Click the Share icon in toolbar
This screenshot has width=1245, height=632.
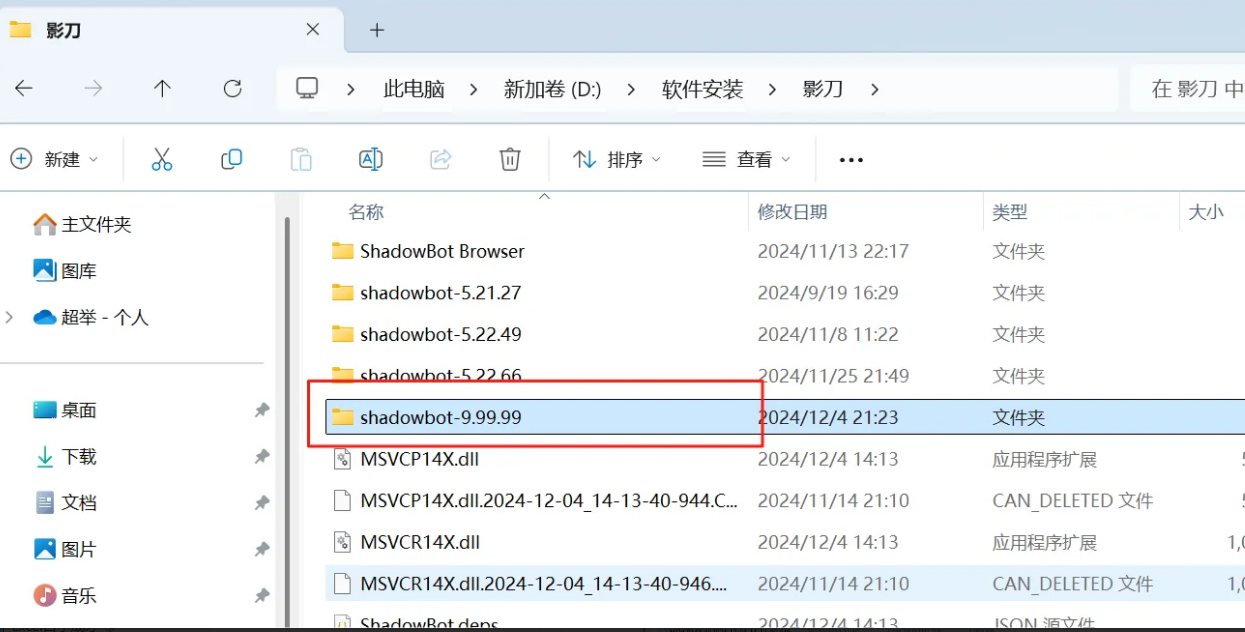pyautogui.click(x=440, y=159)
